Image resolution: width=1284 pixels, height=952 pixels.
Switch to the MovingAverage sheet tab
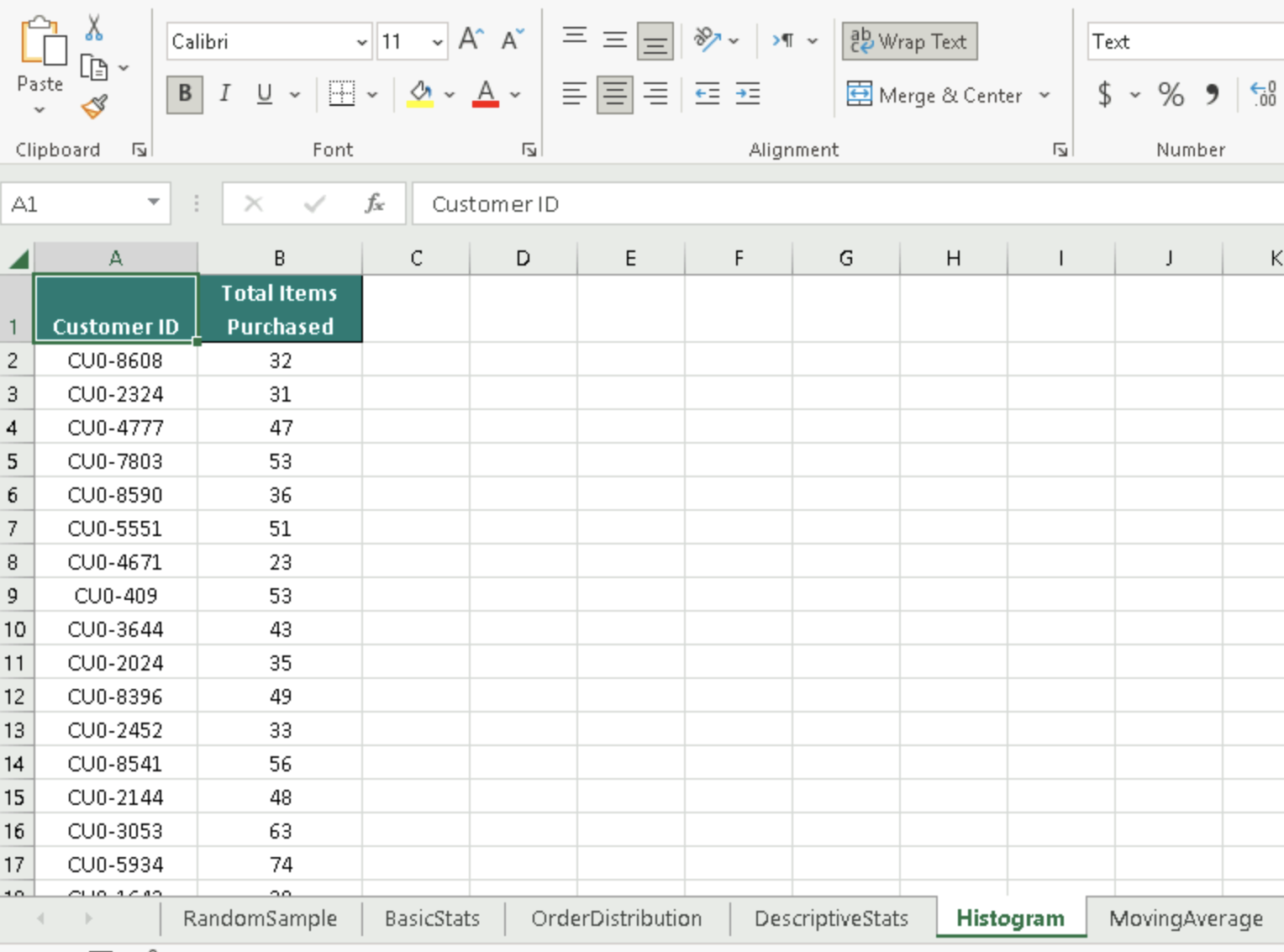(1184, 918)
